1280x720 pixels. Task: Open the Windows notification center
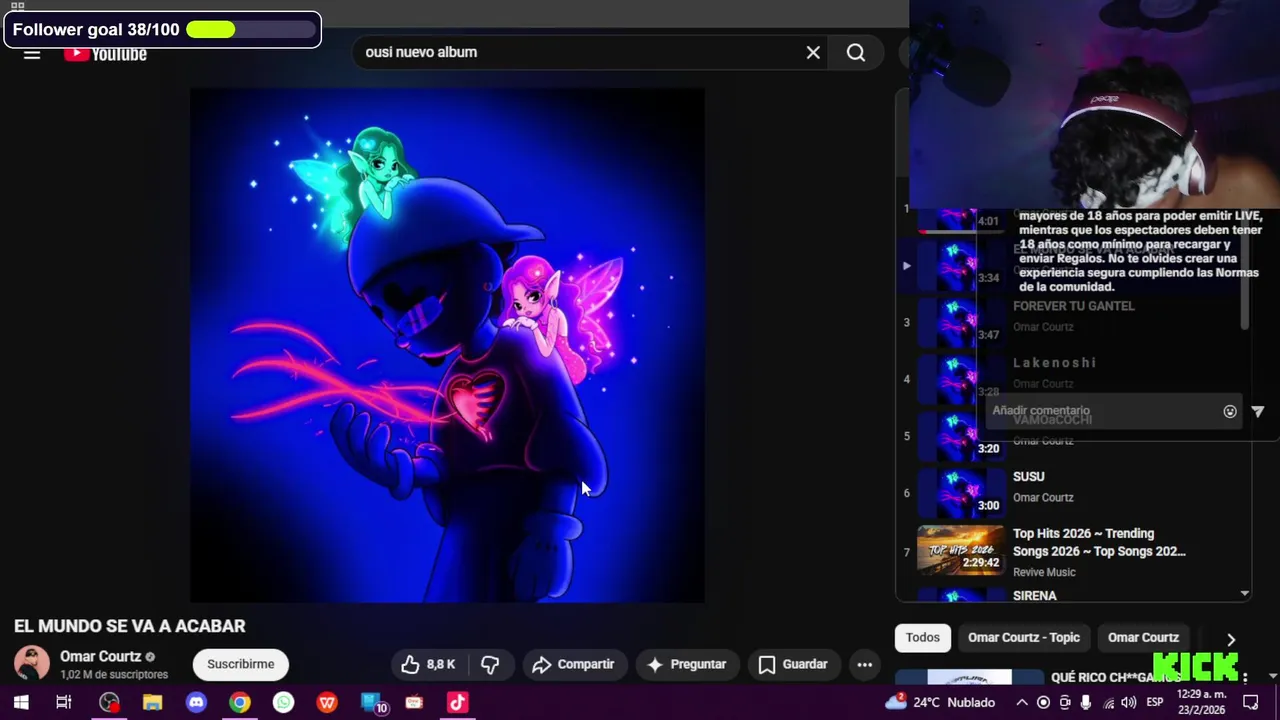click(1251, 702)
